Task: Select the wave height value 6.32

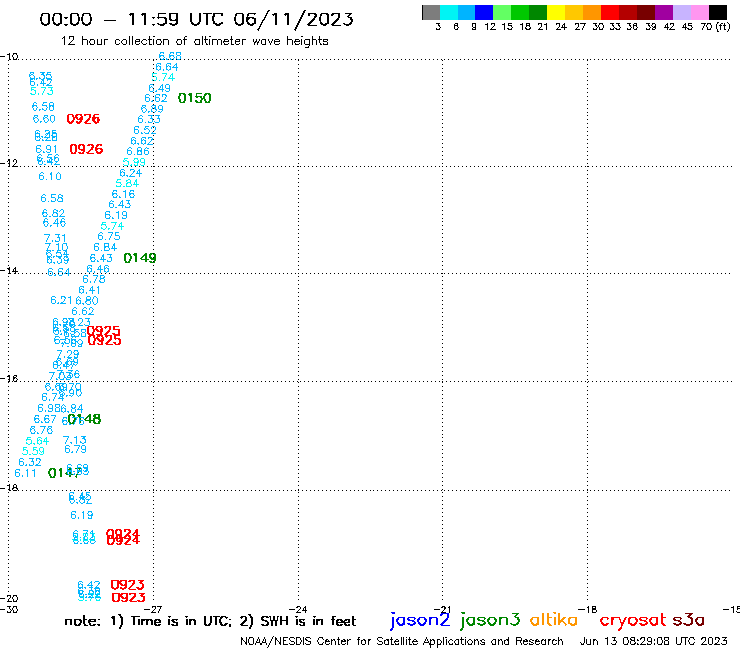Action: 30,462
